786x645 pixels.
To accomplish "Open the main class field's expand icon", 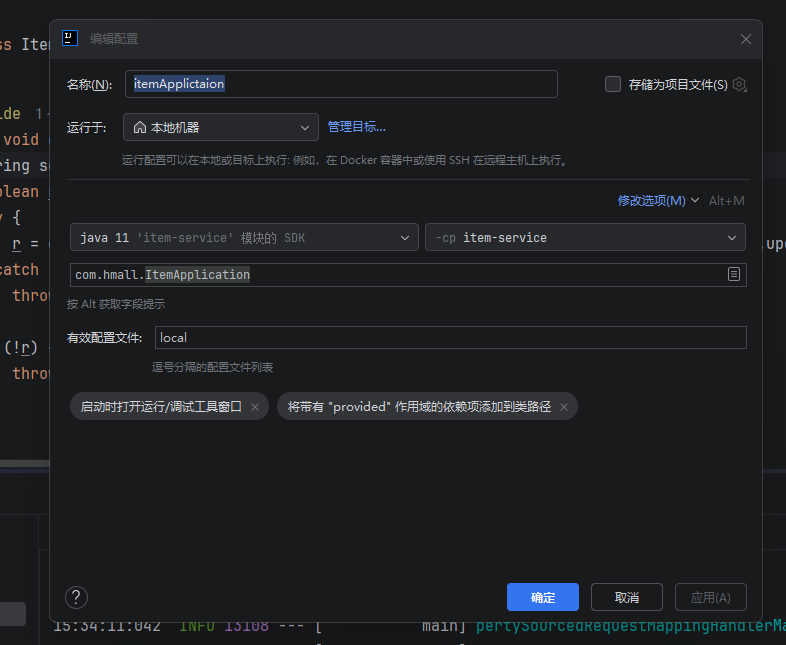I will tap(734, 274).
